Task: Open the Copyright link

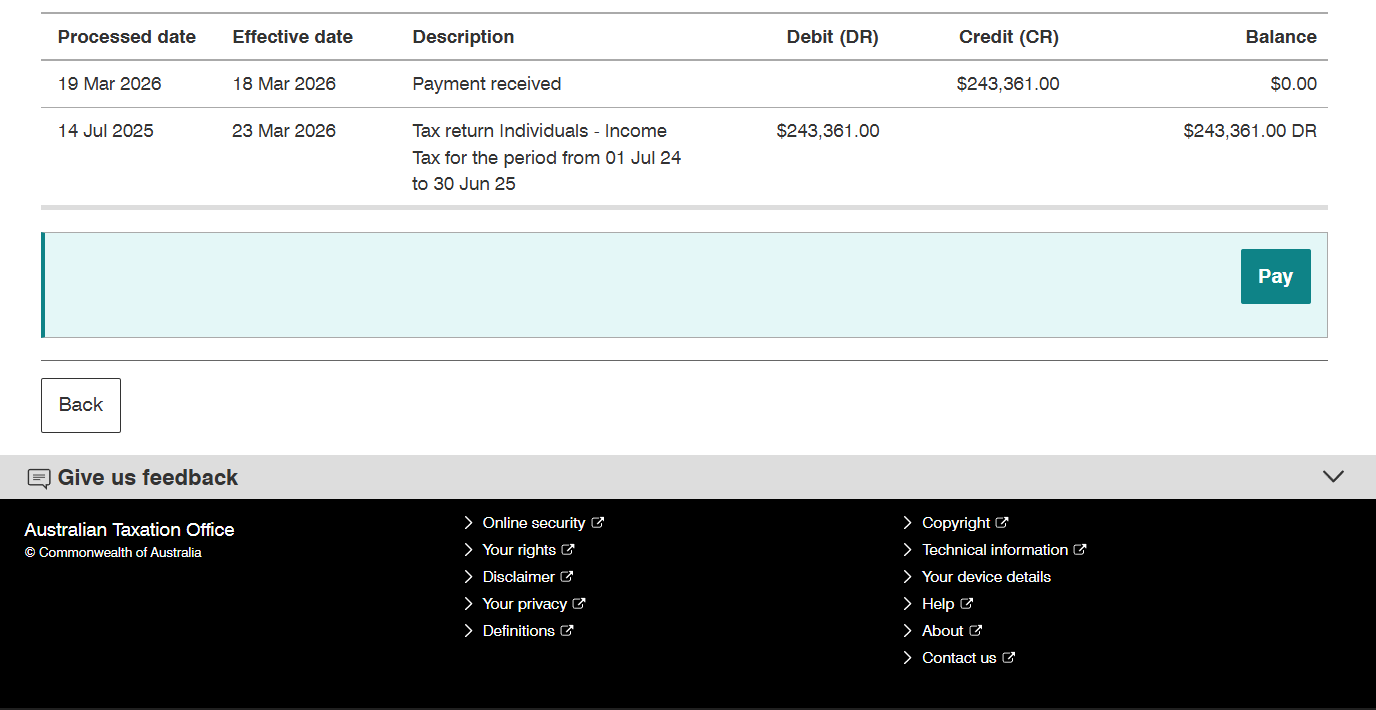Action: coord(956,523)
